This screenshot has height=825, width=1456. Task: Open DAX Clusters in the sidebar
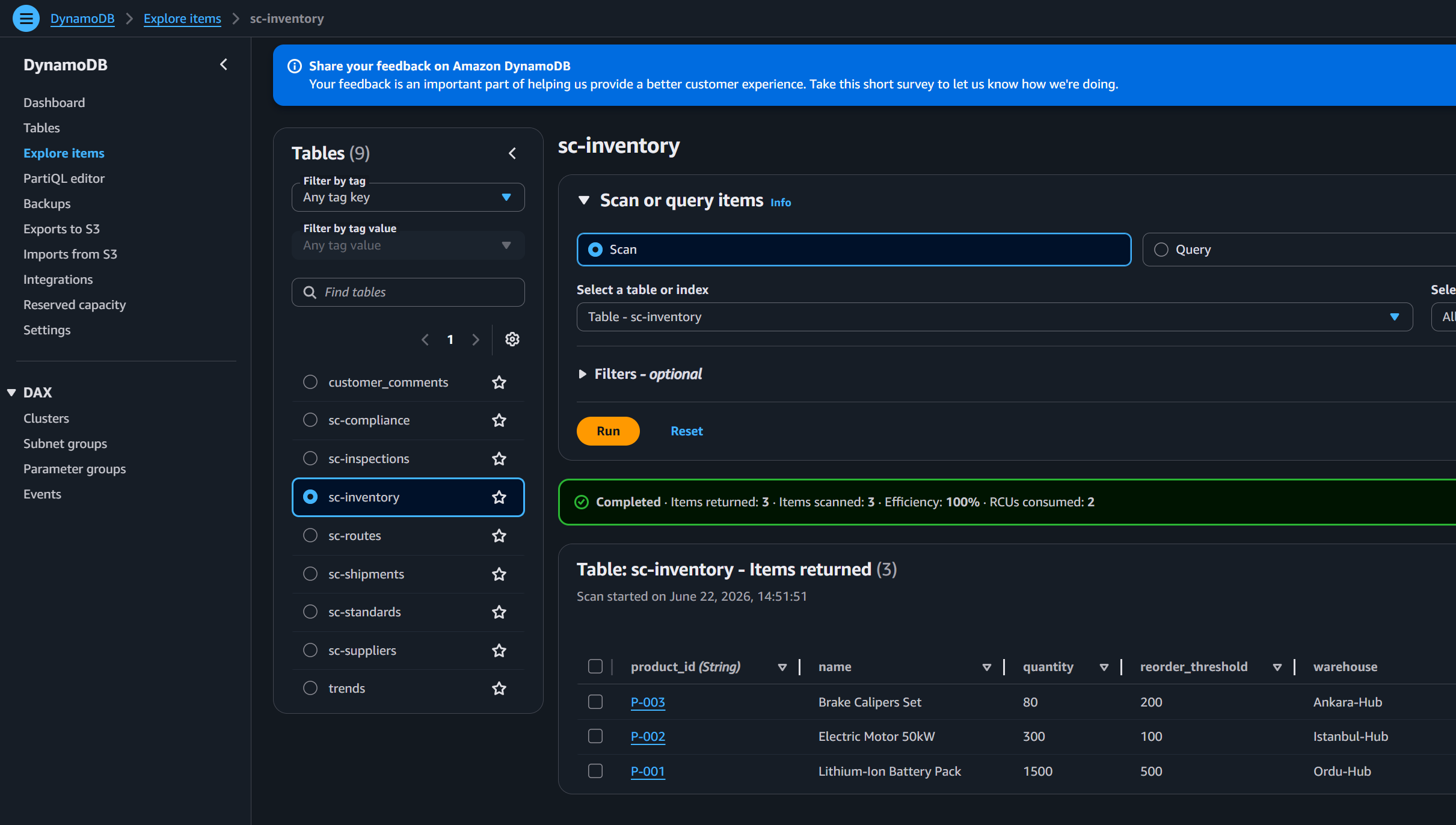[46, 419]
